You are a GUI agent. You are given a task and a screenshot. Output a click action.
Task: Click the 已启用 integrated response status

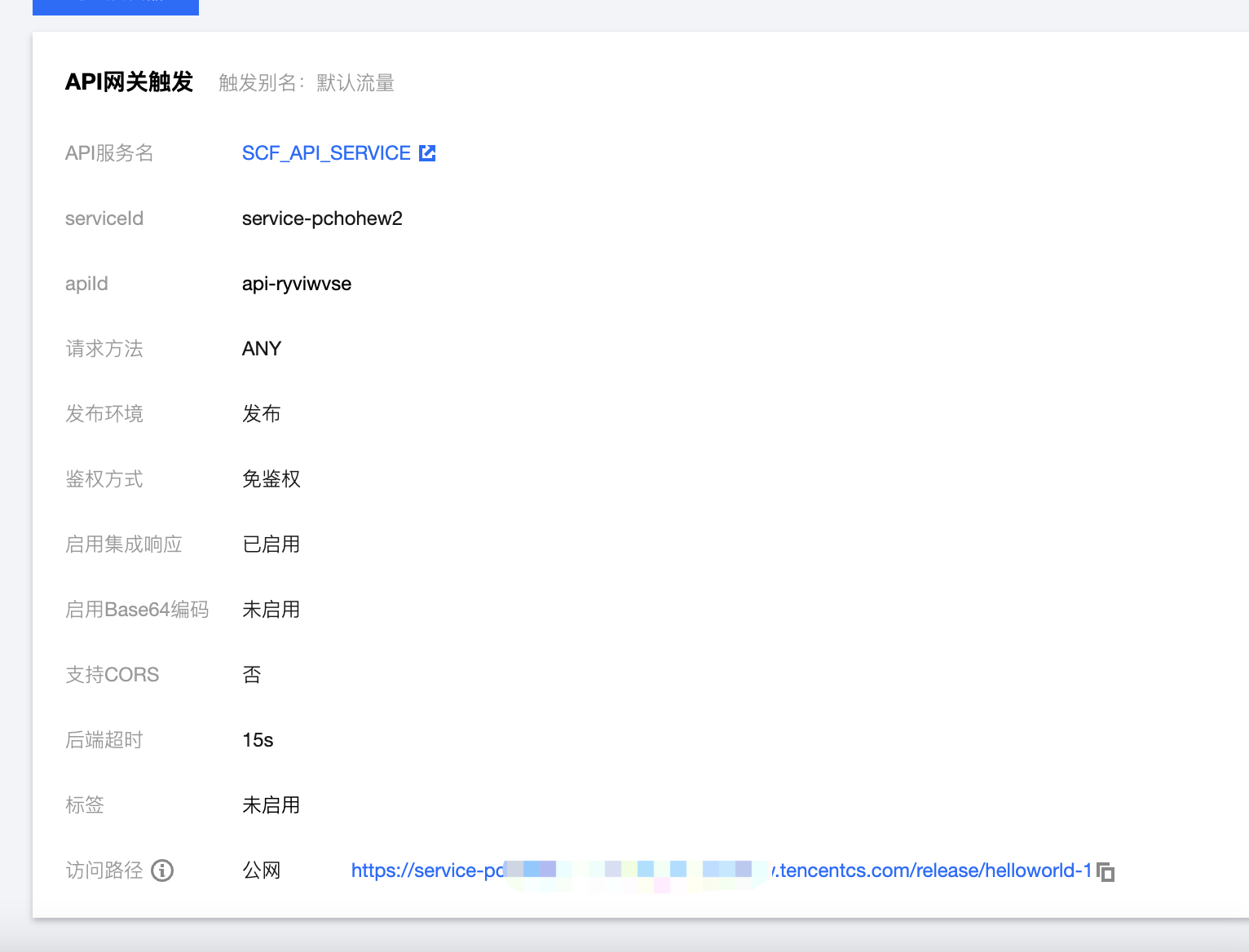tap(271, 544)
